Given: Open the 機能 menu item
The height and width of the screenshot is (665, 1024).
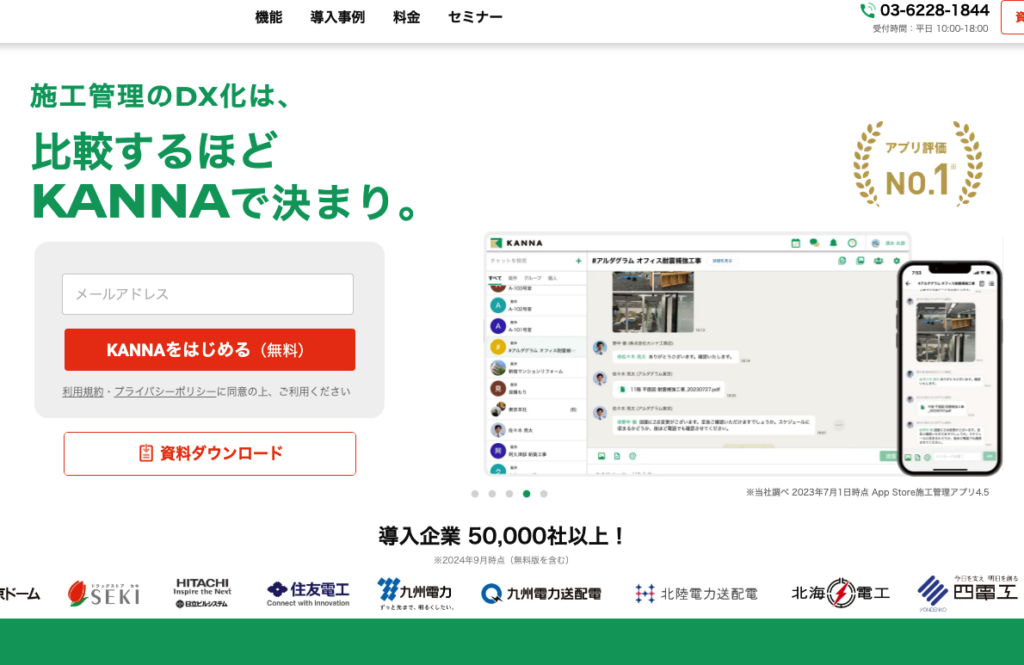Looking at the screenshot, I should coord(269,17).
